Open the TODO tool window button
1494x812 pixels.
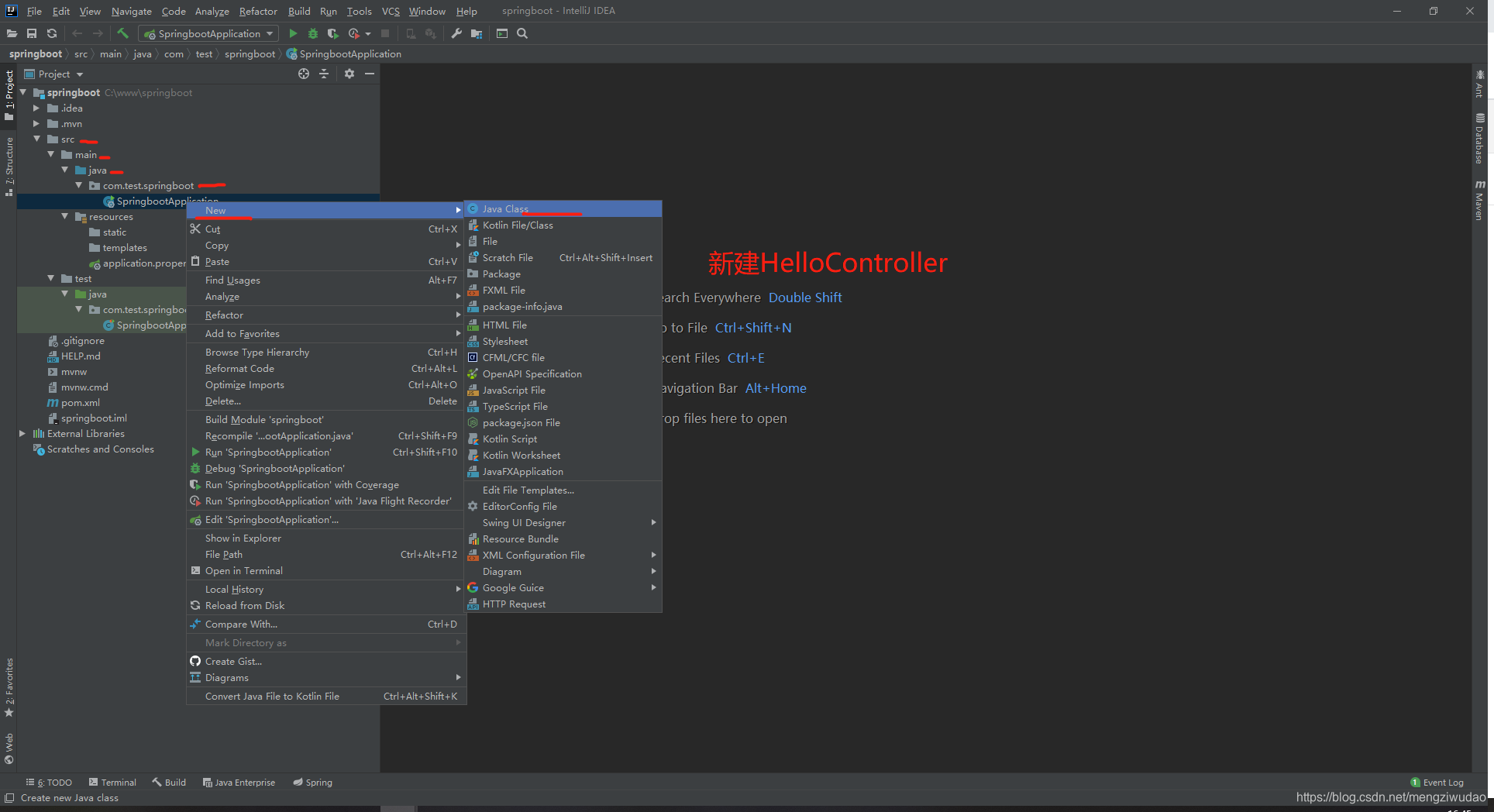pyautogui.click(x=49, y=783)
